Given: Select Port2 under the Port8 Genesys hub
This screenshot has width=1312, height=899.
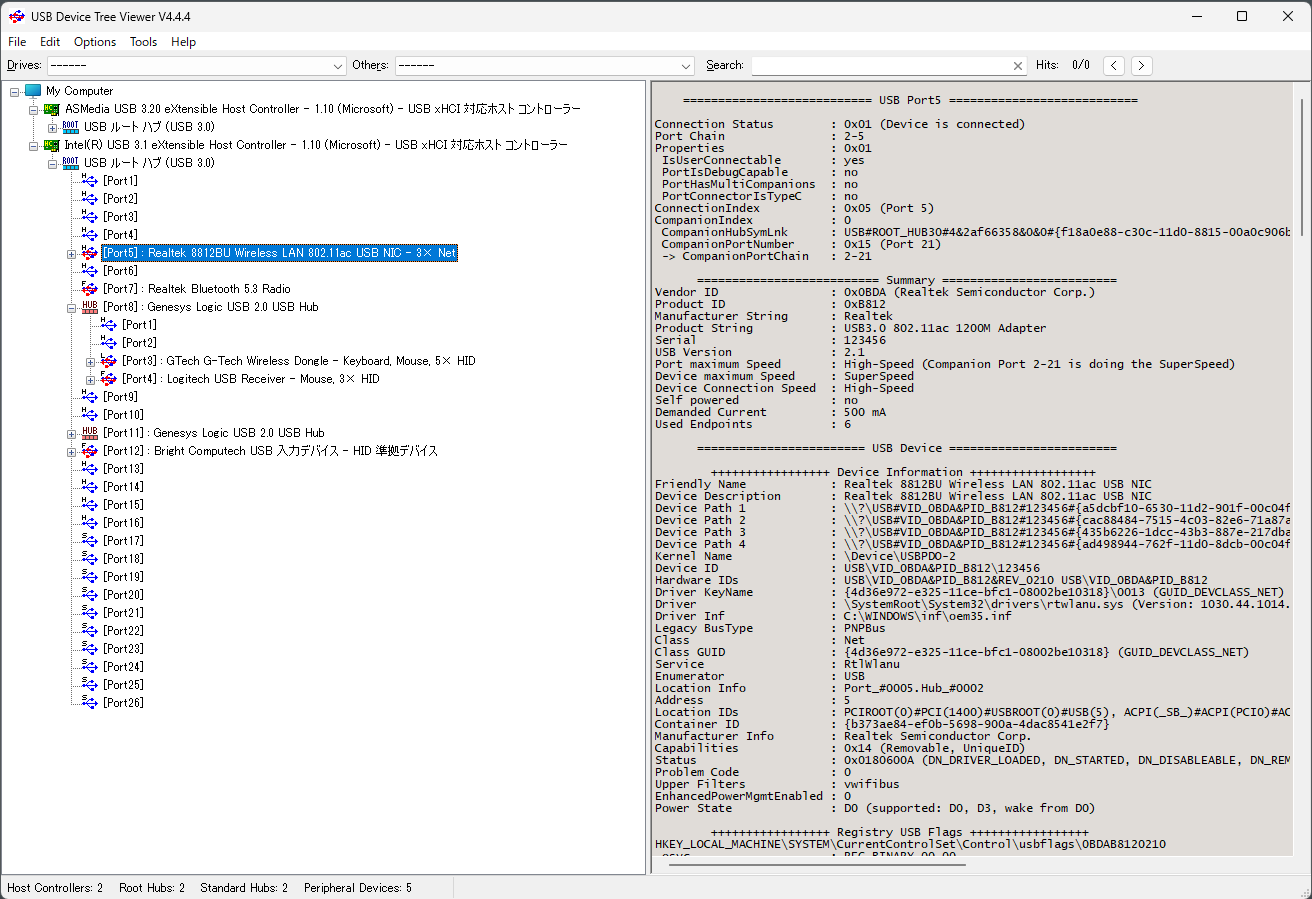Looking at the screenshot, I should coord(140,343).
